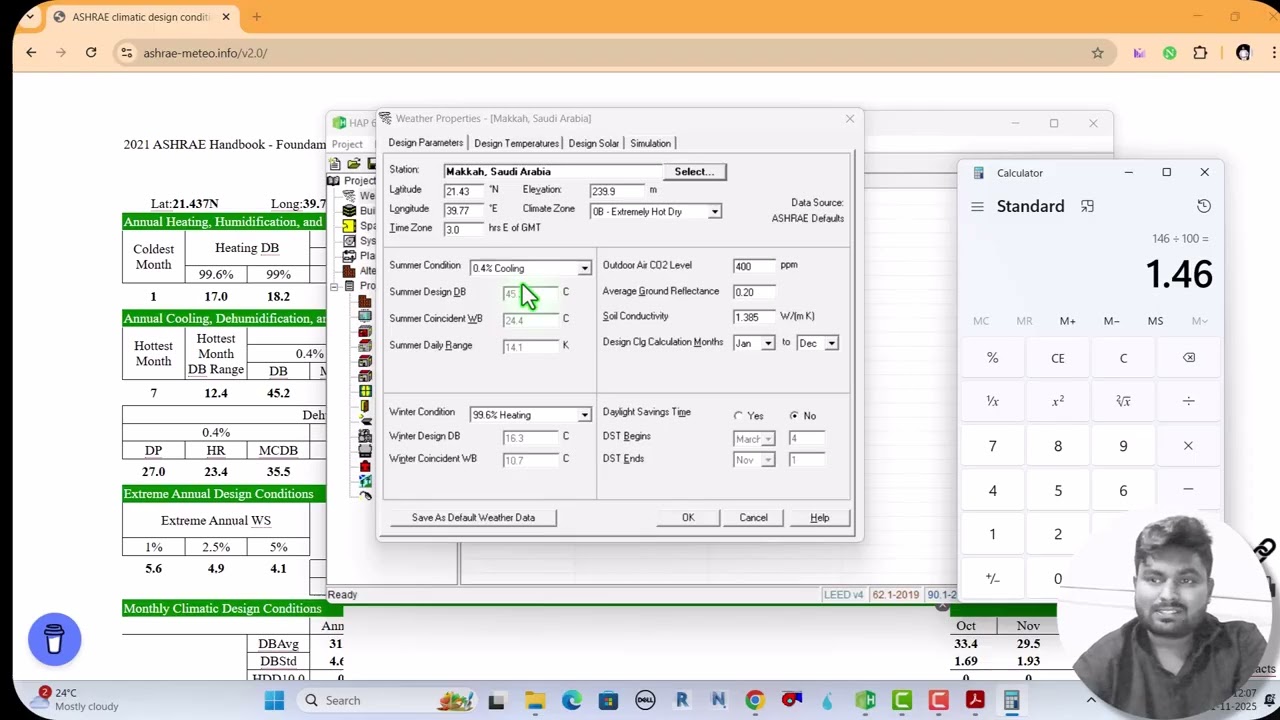
Task: Click the Average Ground Reflectance field
Action: [753, 292]
